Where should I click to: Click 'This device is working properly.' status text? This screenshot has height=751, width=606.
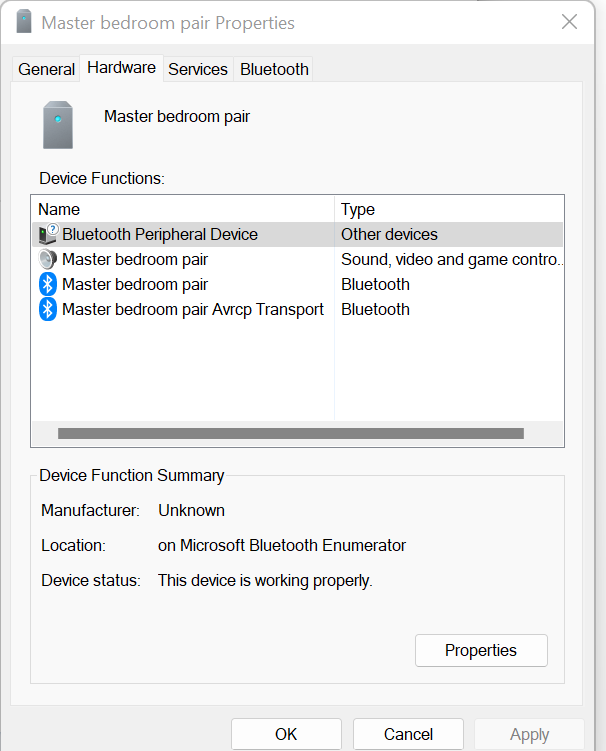265,580
